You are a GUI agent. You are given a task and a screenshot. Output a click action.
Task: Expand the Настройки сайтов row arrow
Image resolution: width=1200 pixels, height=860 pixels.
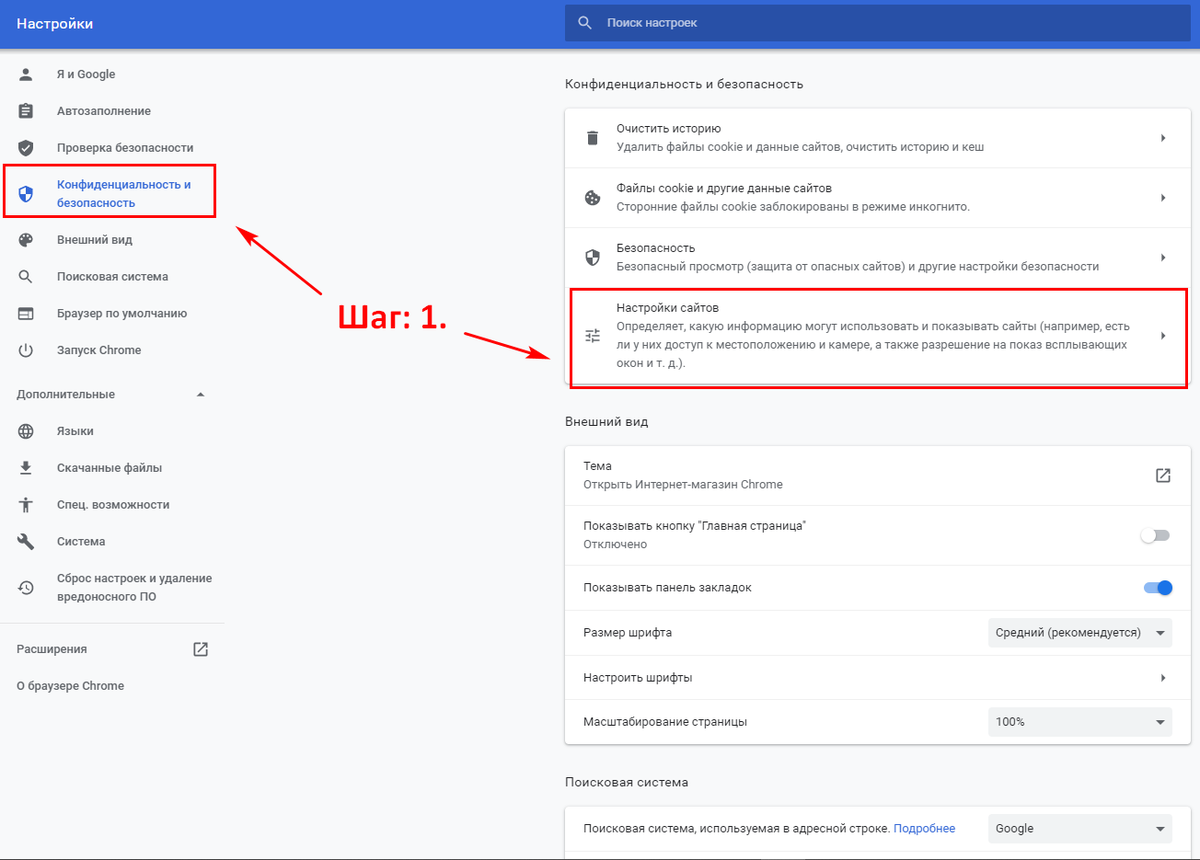1163,336
